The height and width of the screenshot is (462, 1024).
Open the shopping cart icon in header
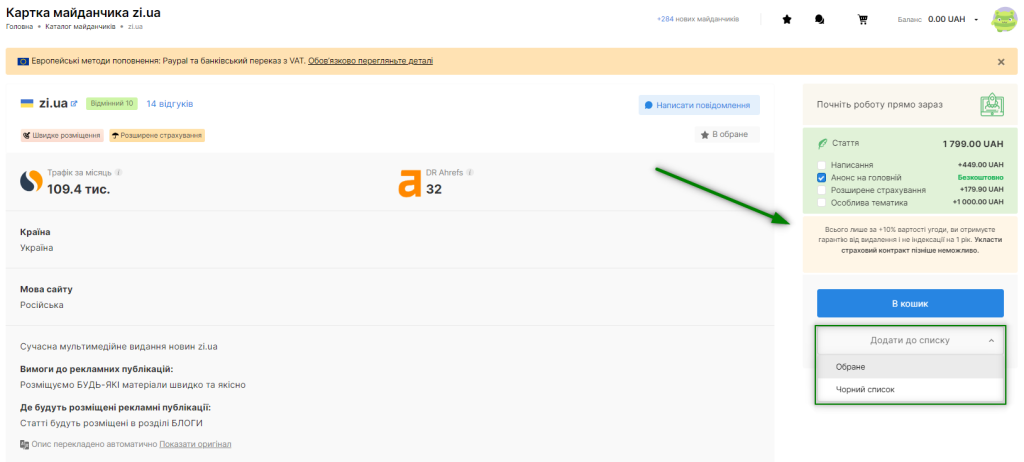(862, 19)
